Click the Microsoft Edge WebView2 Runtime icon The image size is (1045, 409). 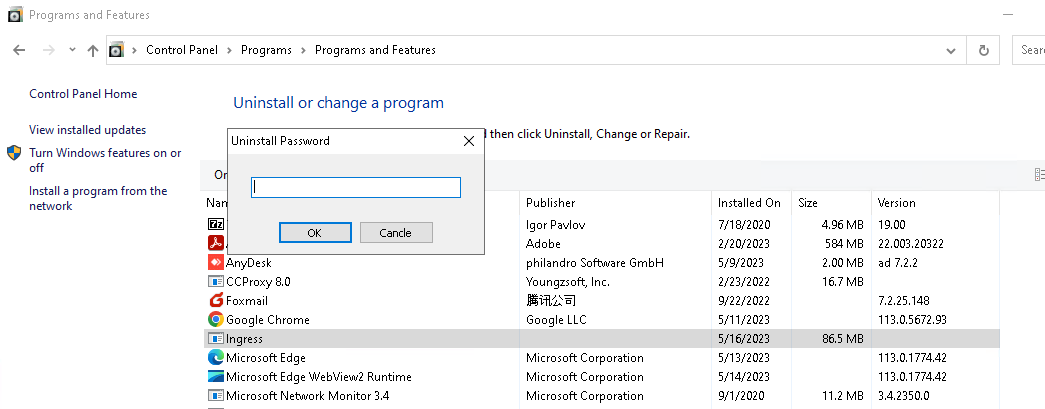(x=215, y=377)
